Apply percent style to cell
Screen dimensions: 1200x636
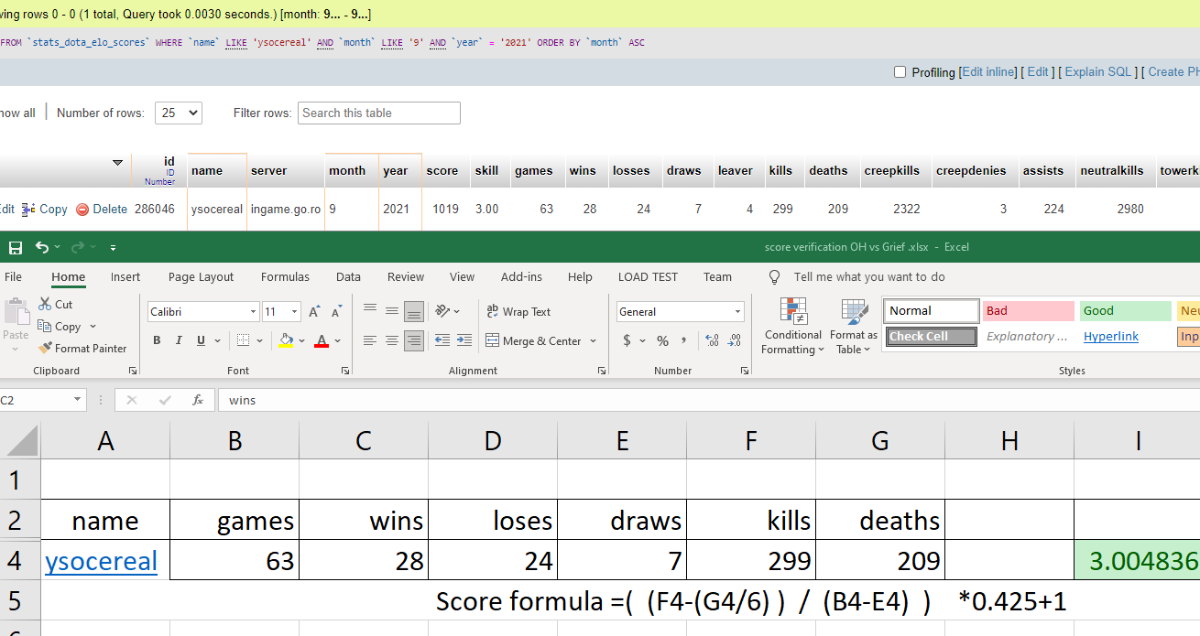point(662,341)
